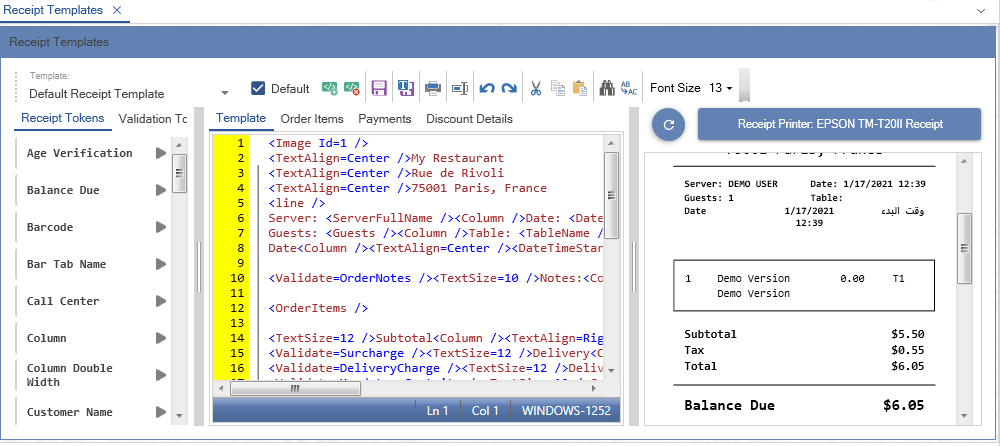Screen dimensions: 1000x446
Task: Save the receipt template
Action: coord(379,88)
